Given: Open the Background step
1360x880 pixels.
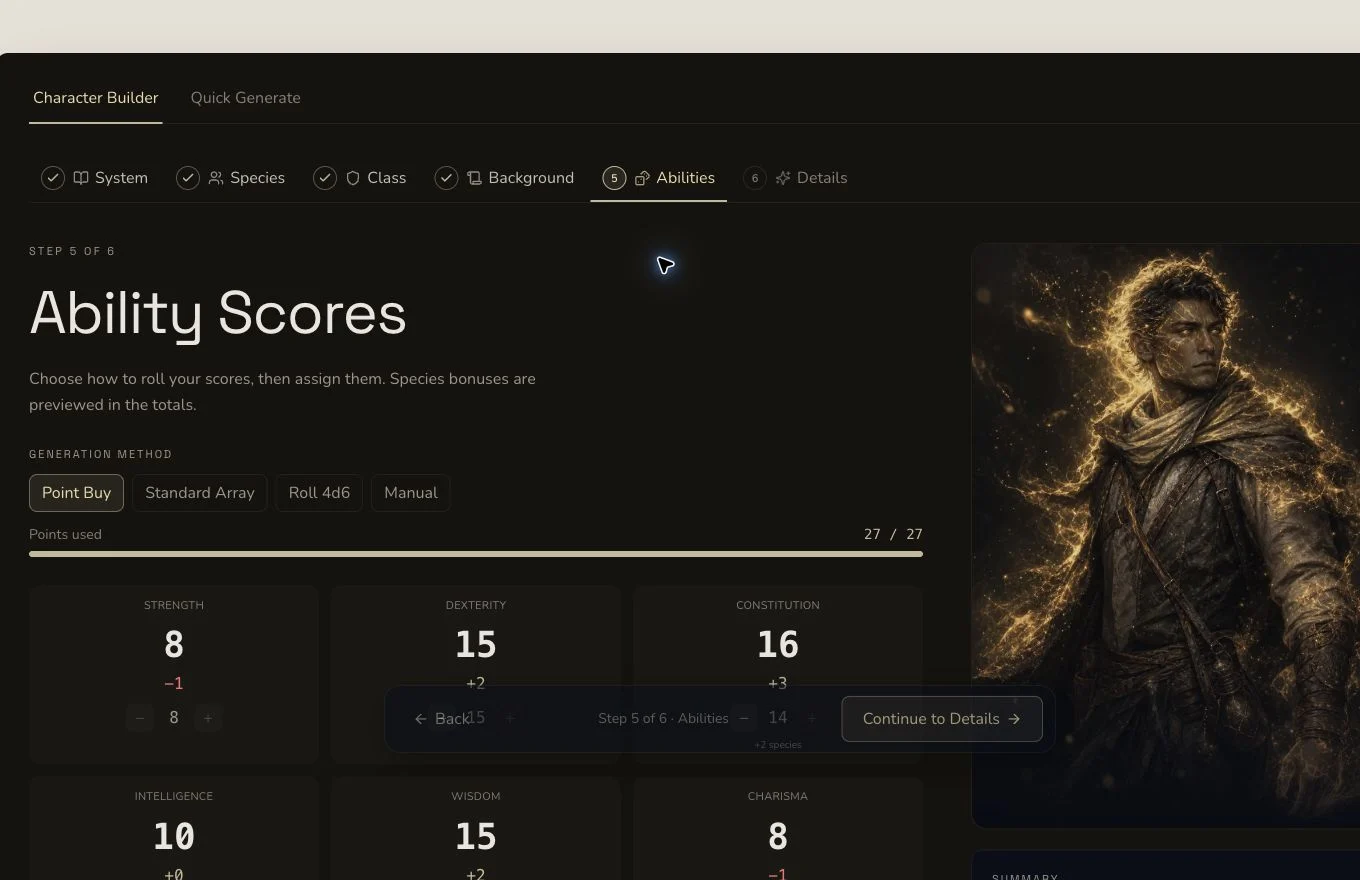Looking at the screenshot, I should 505,178.
